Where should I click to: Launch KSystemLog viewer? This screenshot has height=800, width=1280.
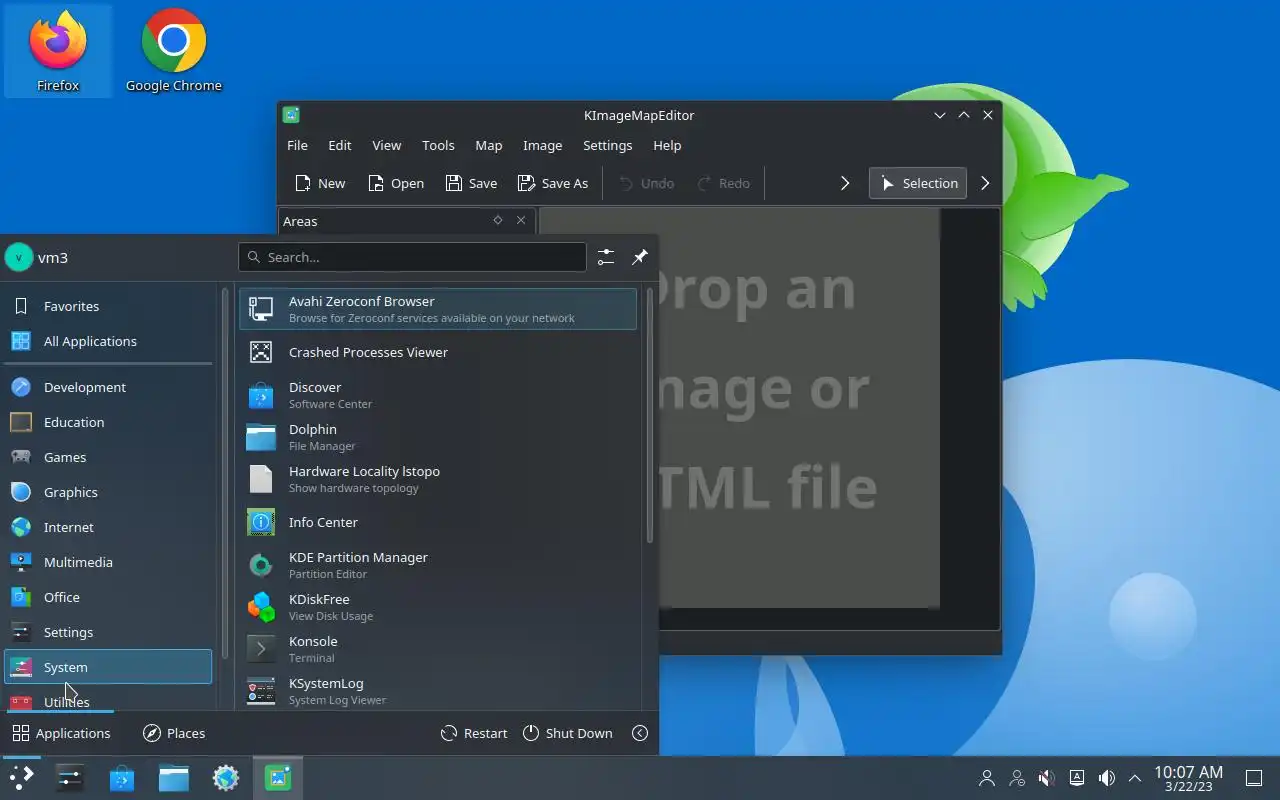pyautogui.click(x=438, y=691)
